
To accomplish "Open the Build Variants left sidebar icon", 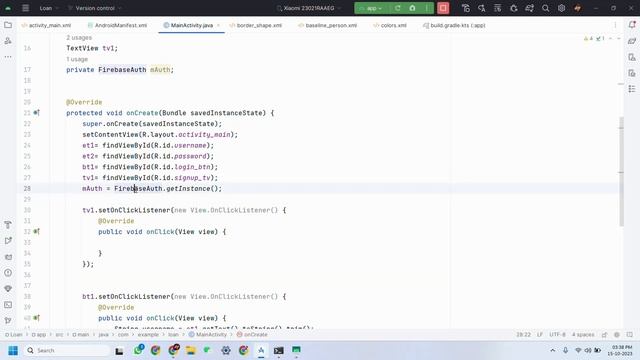I will (x=8, y=224).
